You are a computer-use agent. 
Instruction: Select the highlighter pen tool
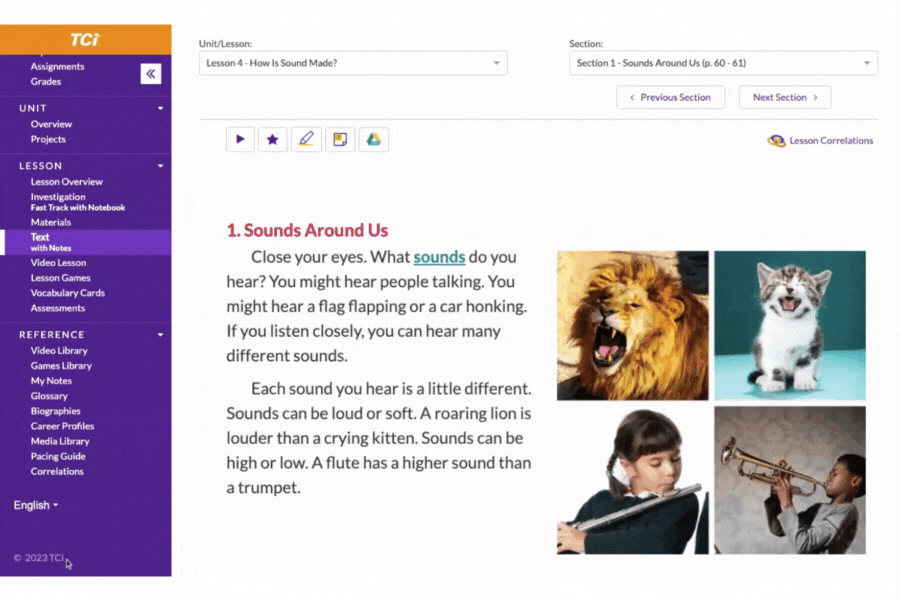307,140
